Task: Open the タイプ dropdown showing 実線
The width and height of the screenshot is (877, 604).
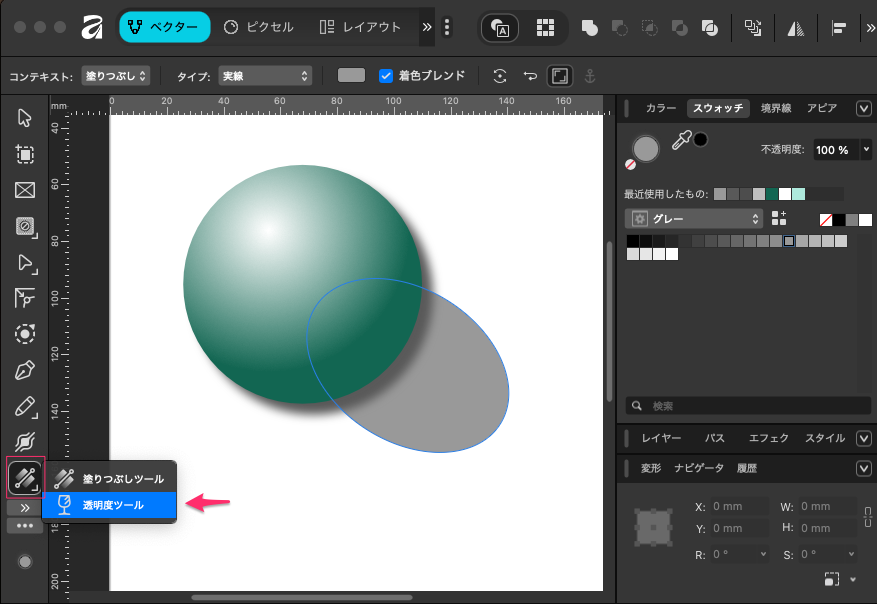Action: tap(265, 76)
